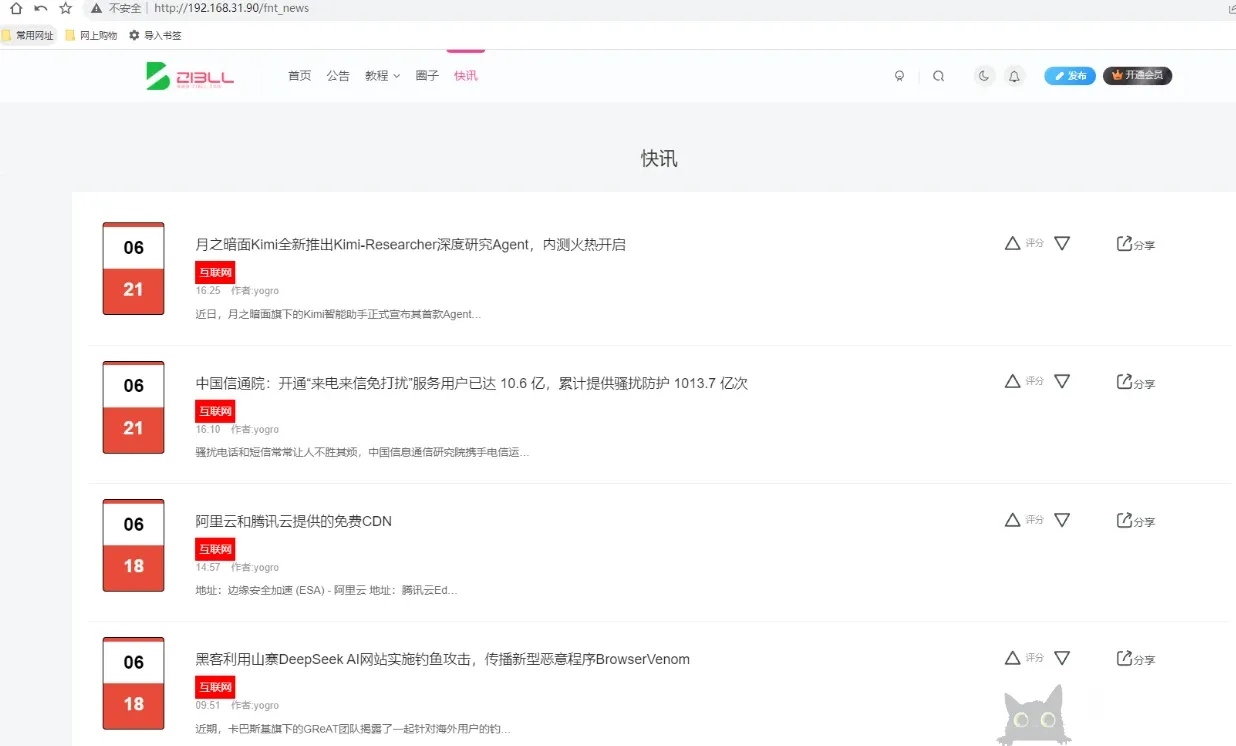Screen dimensions: 1236x746
Task: Click the gray cat mascot widget
Action: pos(1034,715)
